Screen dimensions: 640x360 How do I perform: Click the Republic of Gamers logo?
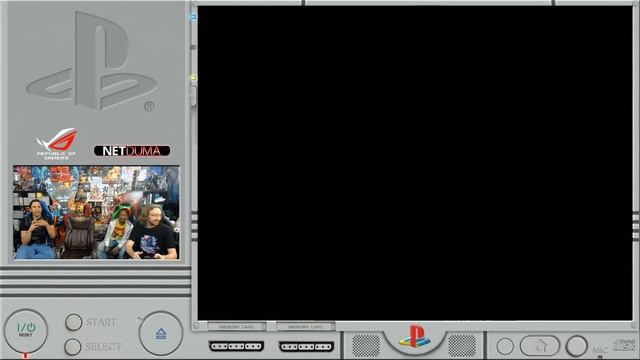click(x=57, y=144)
